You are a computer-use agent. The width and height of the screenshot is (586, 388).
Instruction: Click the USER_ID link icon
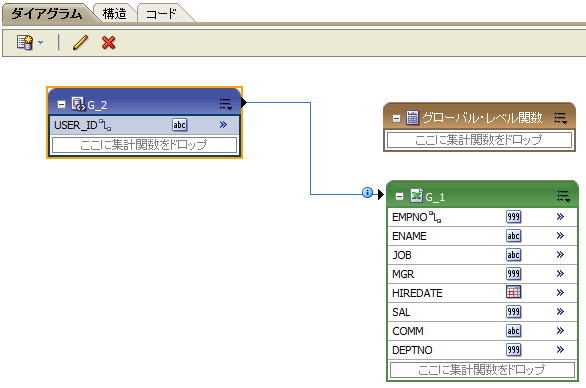tap(105, 125)
